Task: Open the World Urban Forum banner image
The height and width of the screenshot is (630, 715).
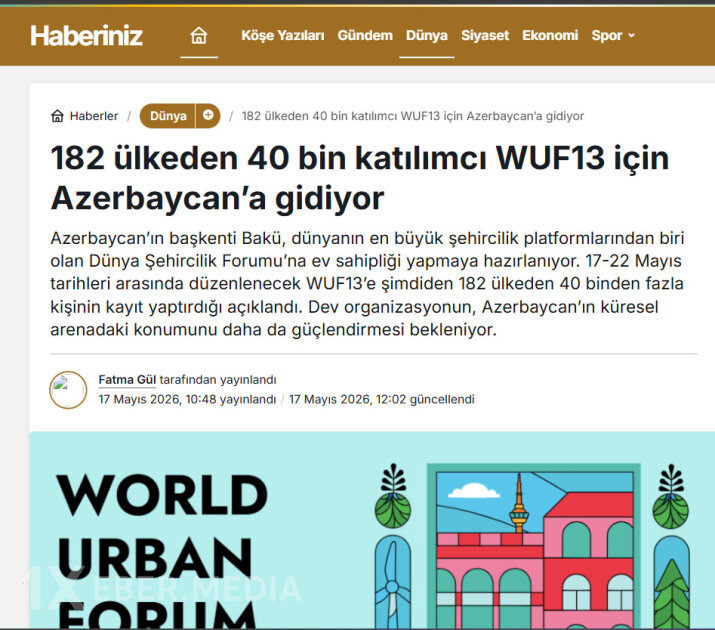Action: coord(372,530)
